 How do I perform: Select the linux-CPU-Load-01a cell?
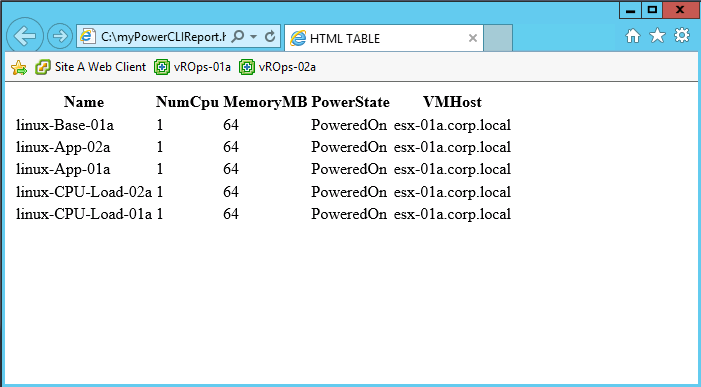pos(84,214)
